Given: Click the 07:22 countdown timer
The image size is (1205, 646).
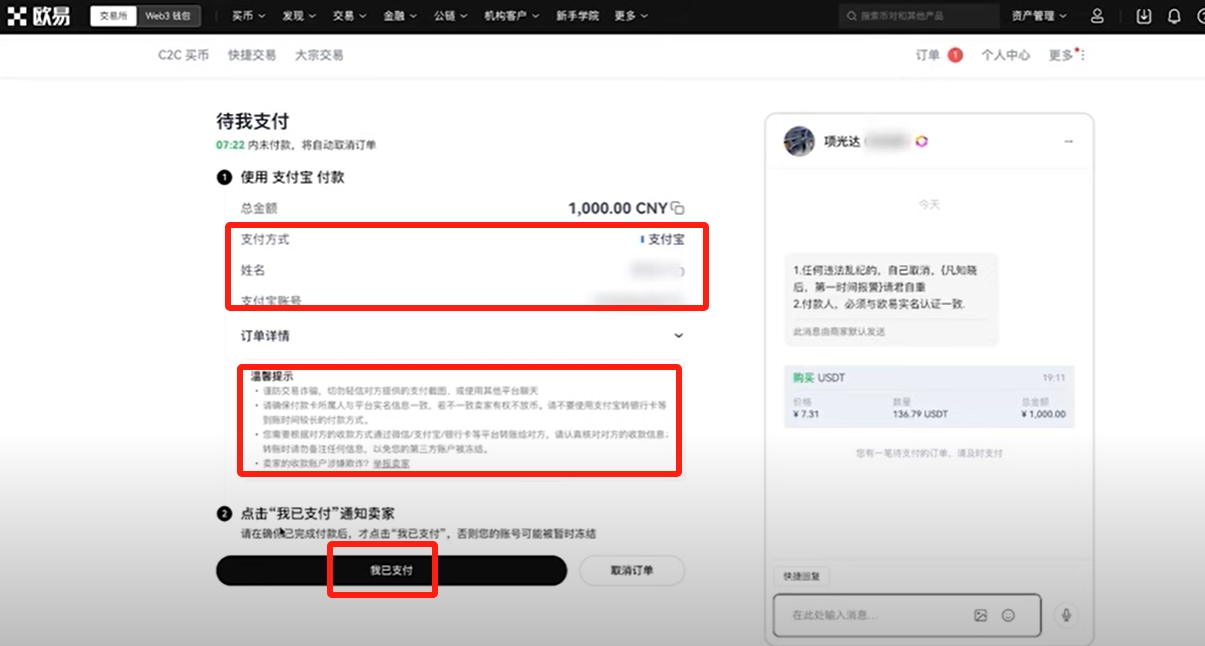Looking at the screenshot, I should click(230, 145).
